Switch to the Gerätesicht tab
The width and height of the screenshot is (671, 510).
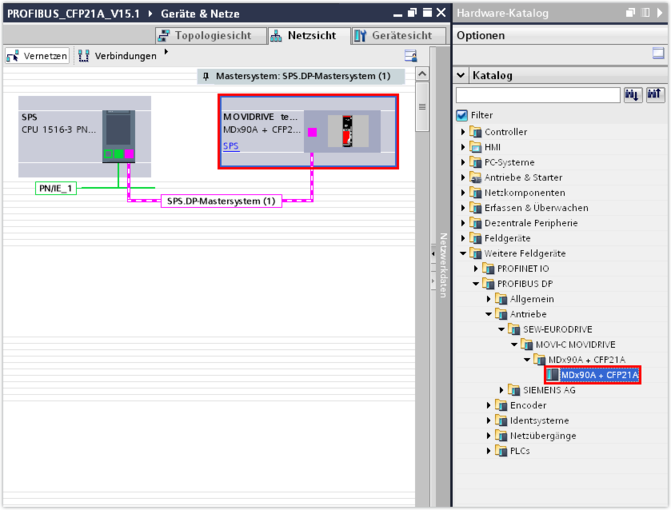[x=394, y=35]
